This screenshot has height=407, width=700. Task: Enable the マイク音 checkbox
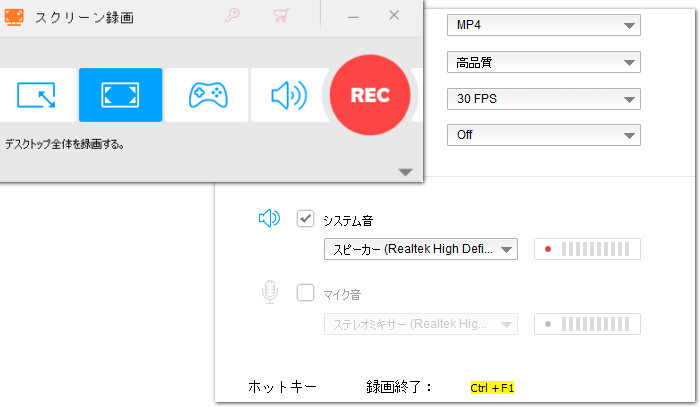click(x=306, y=293)
